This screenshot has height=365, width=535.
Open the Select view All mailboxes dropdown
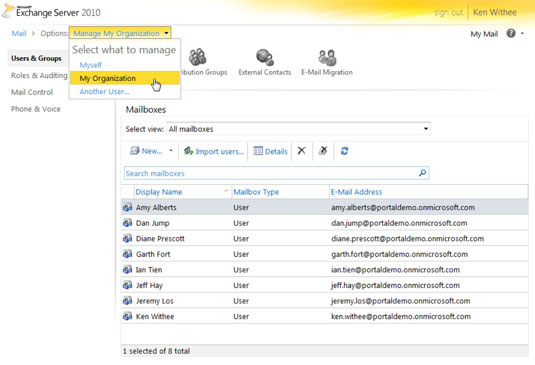coord(298,129)
